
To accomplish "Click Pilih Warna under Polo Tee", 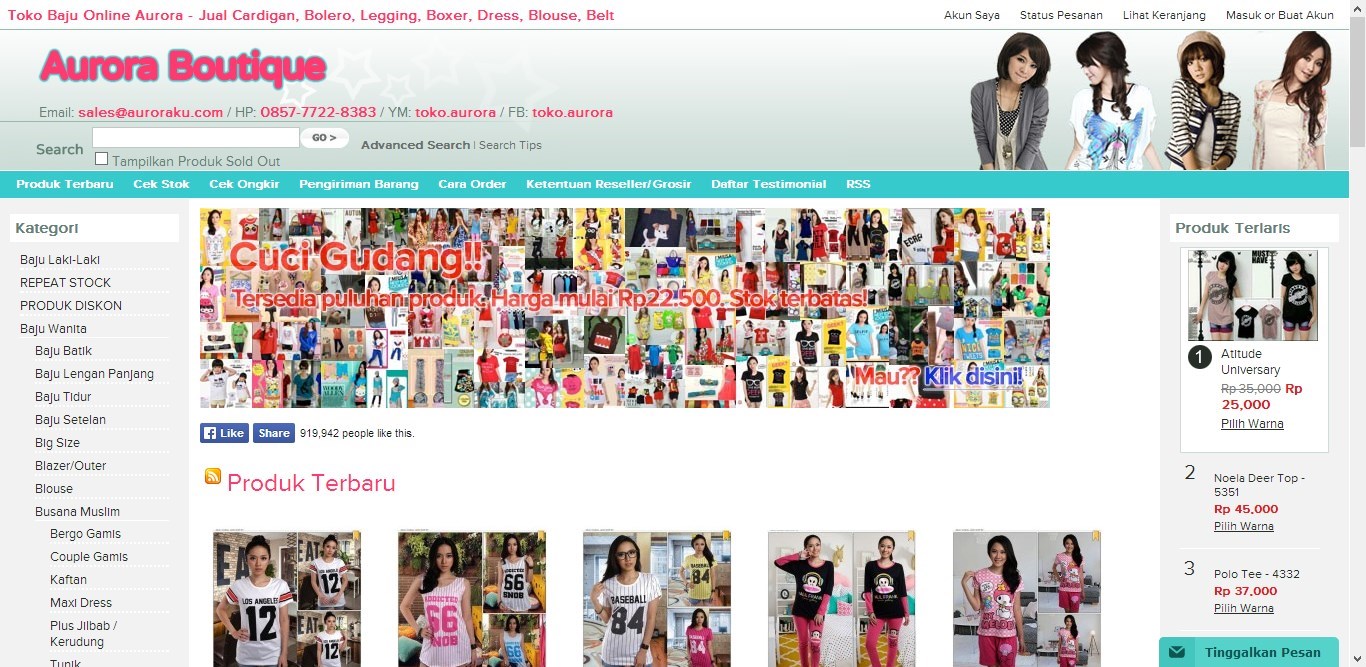I will (1244, 608).
